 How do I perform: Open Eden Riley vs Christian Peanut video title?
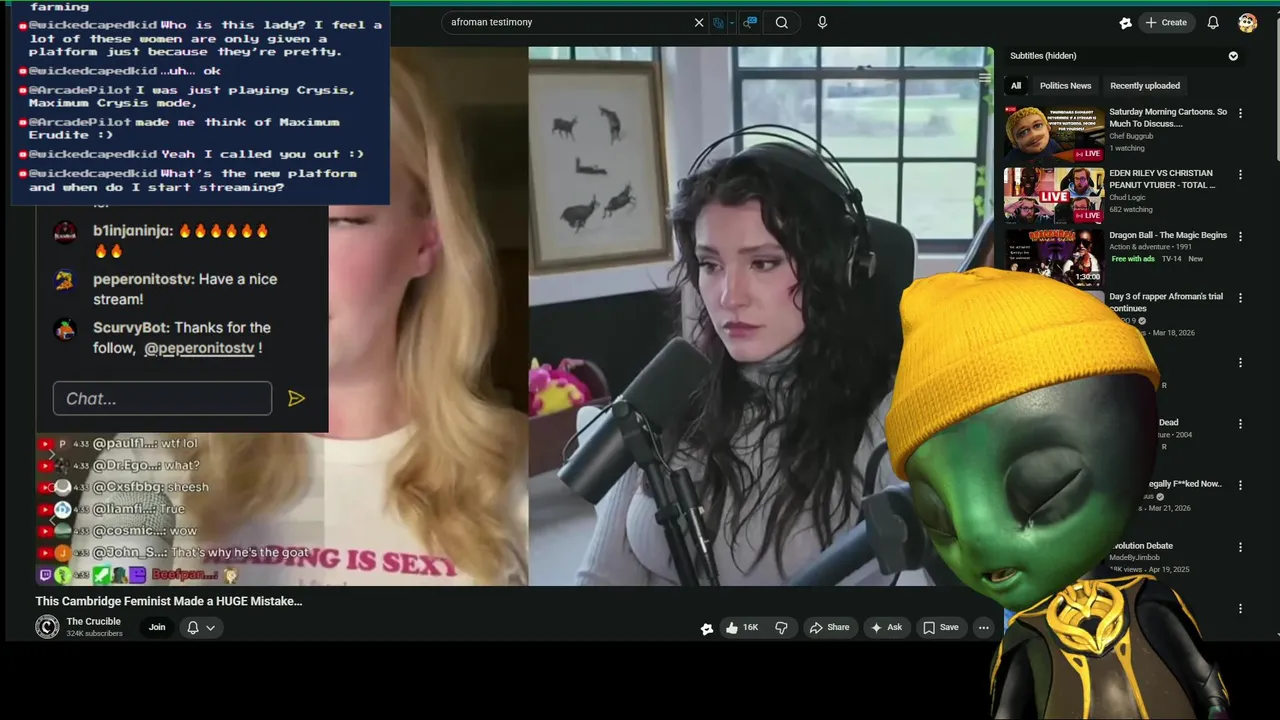click(1162, 179)
